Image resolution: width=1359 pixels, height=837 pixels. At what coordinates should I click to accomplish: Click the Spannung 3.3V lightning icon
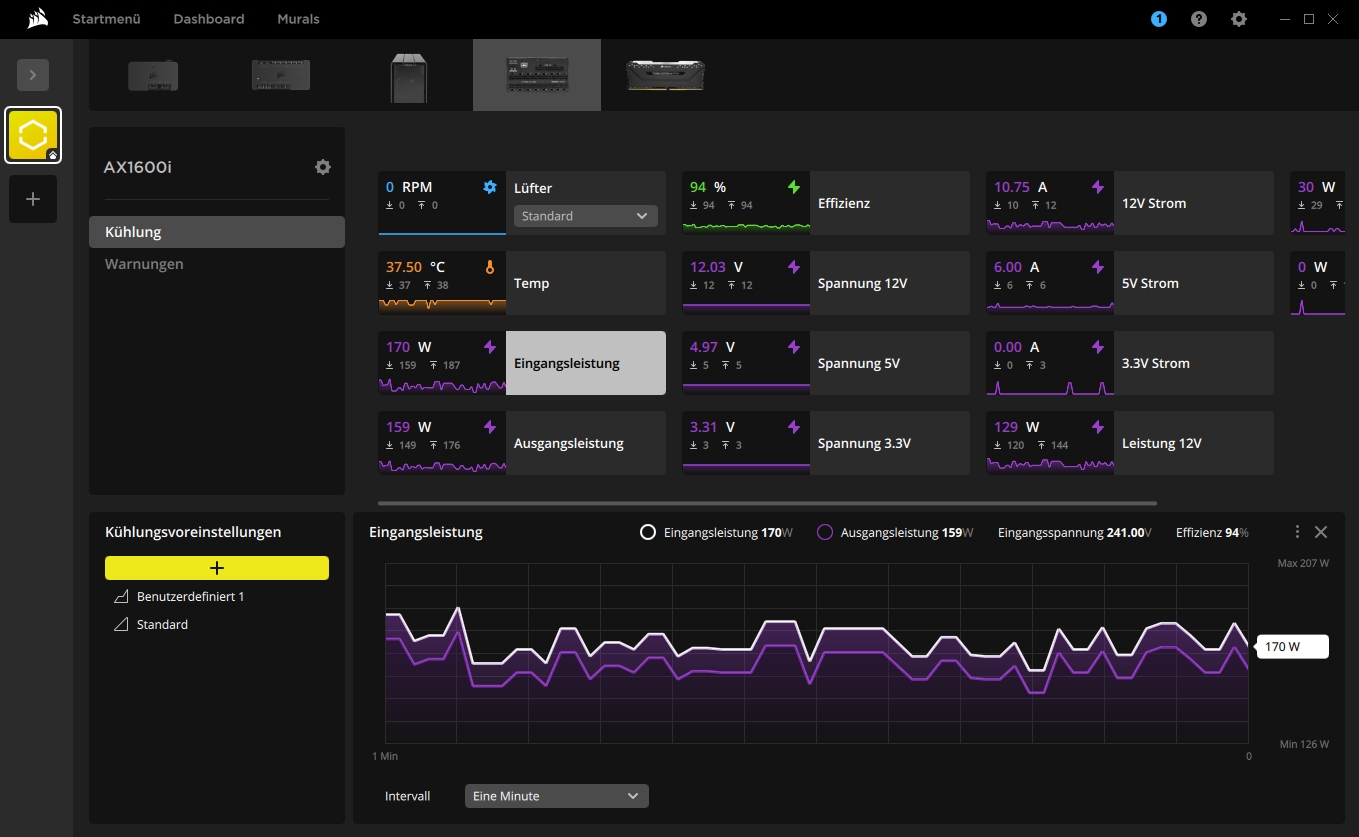(x=794, y=427)
